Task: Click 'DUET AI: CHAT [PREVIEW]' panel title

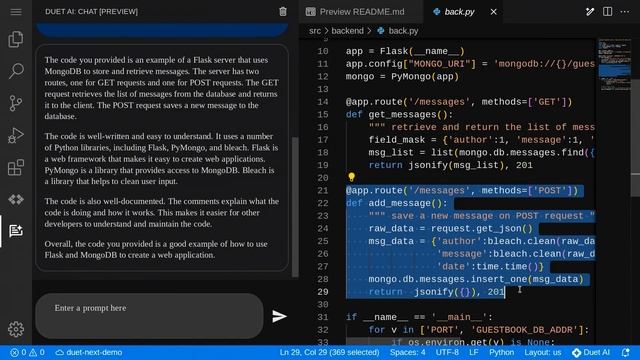Action: [x=91, y=11]
